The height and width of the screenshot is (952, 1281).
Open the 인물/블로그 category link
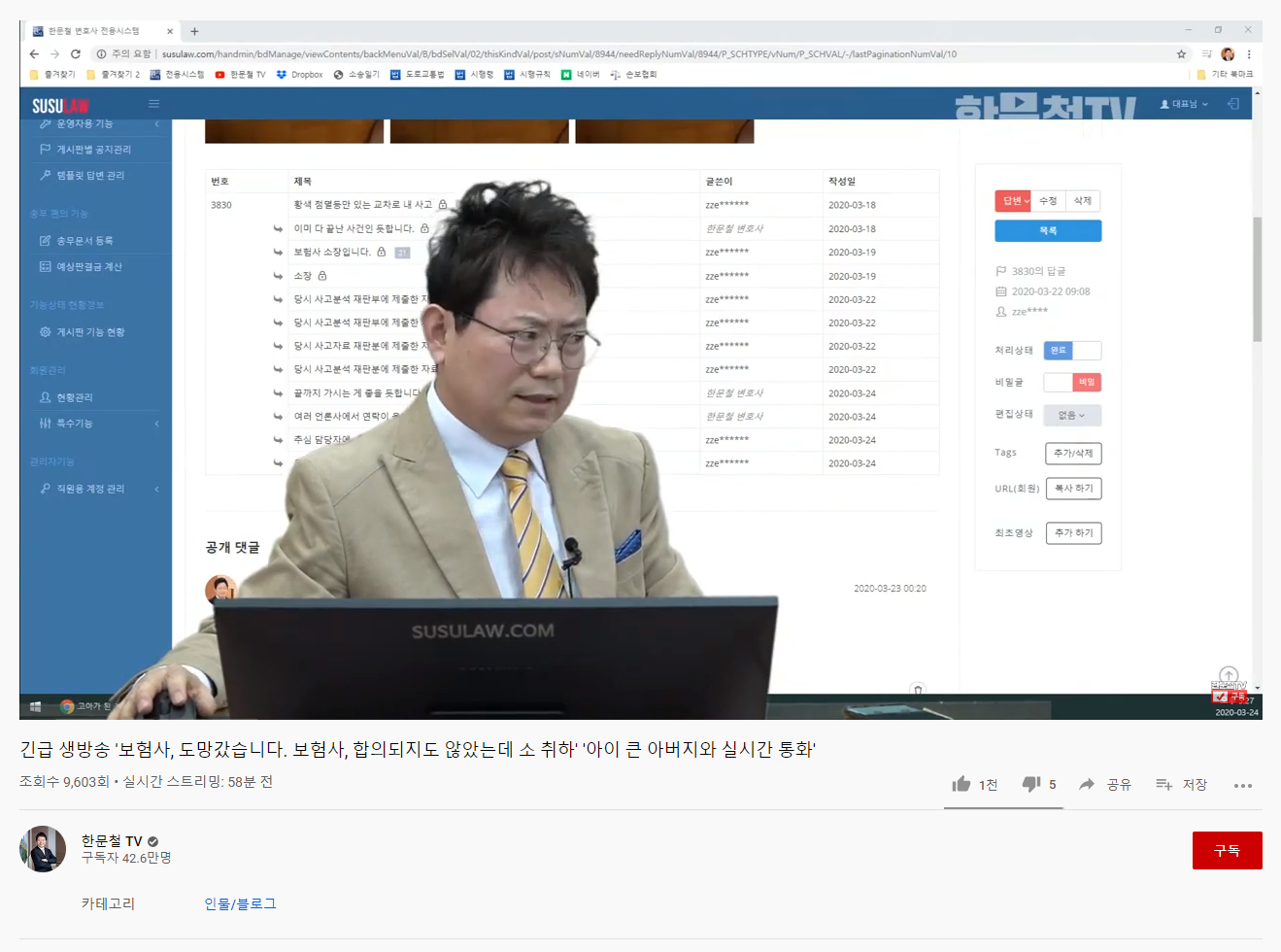coord(240,903)
